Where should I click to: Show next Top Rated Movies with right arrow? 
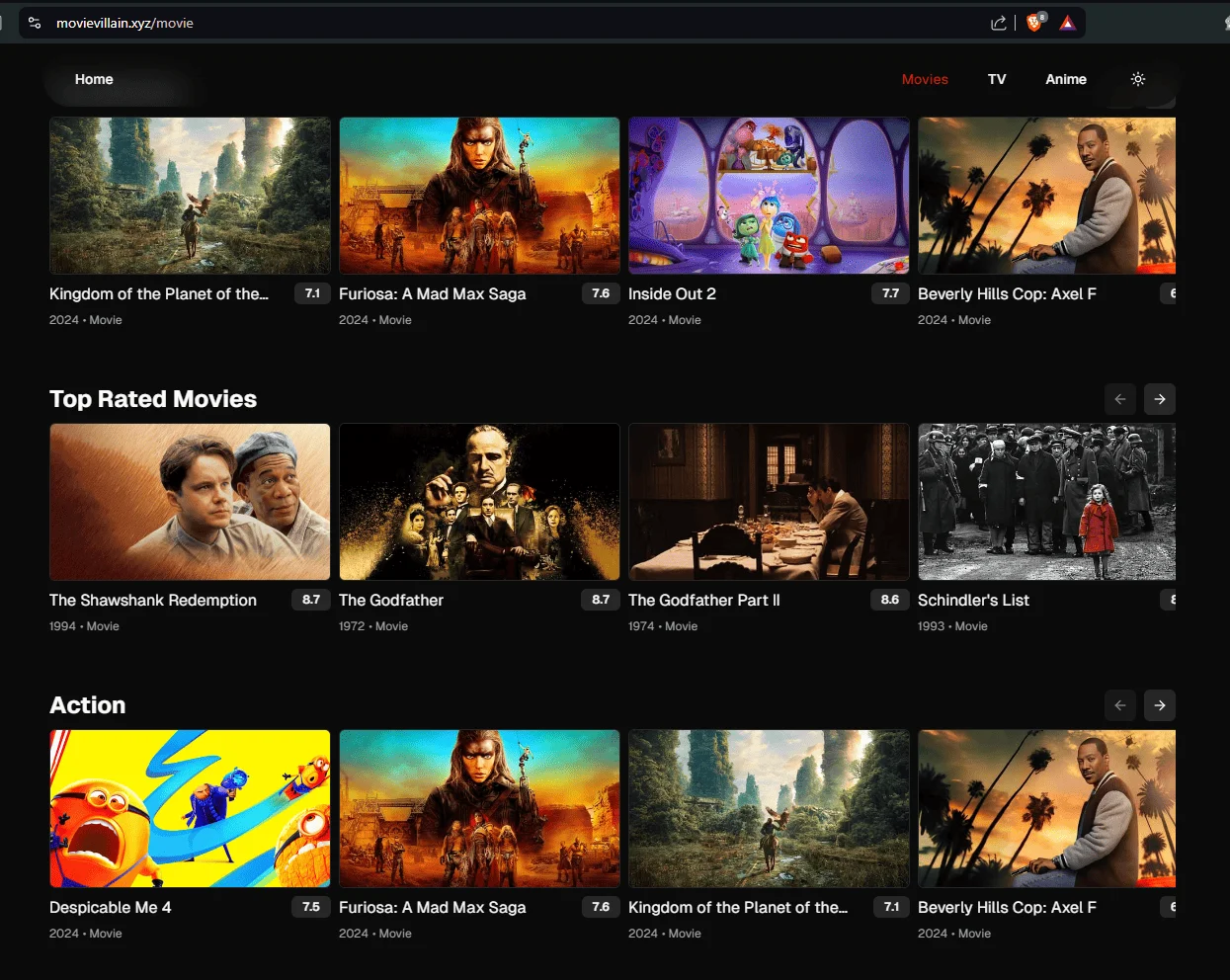pos(1160,399)
